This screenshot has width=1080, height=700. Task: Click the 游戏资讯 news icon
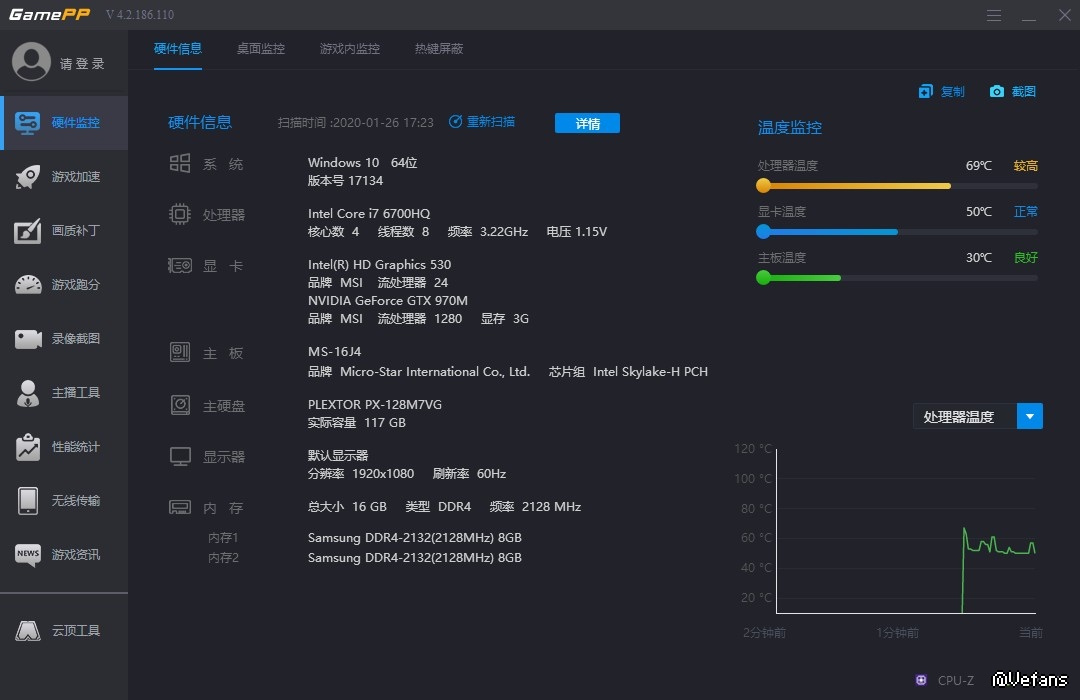pos(28,555)
